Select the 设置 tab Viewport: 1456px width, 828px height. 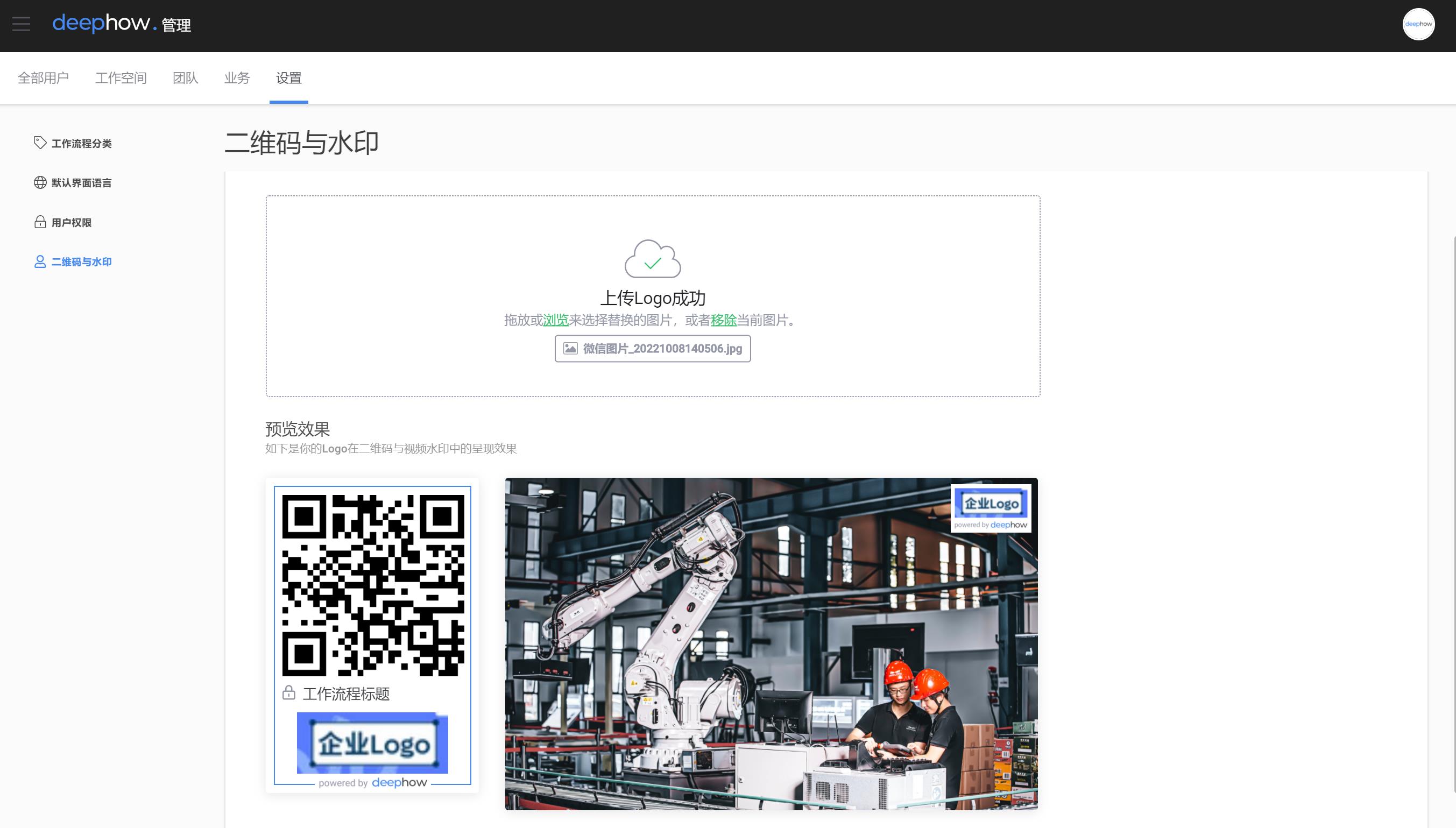289,78
